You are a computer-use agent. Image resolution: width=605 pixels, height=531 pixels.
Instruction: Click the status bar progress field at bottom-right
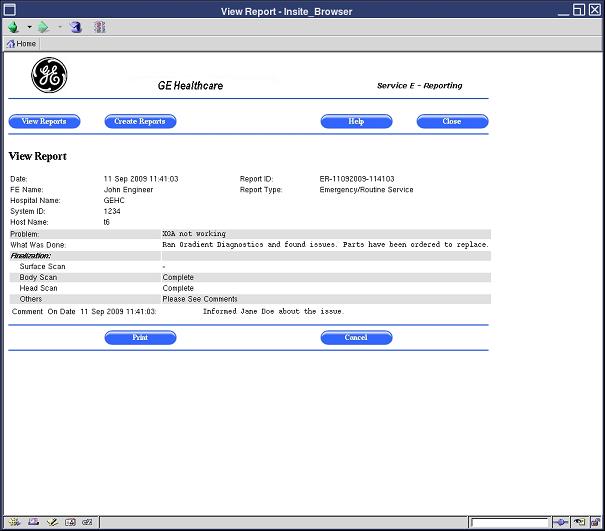509,522
